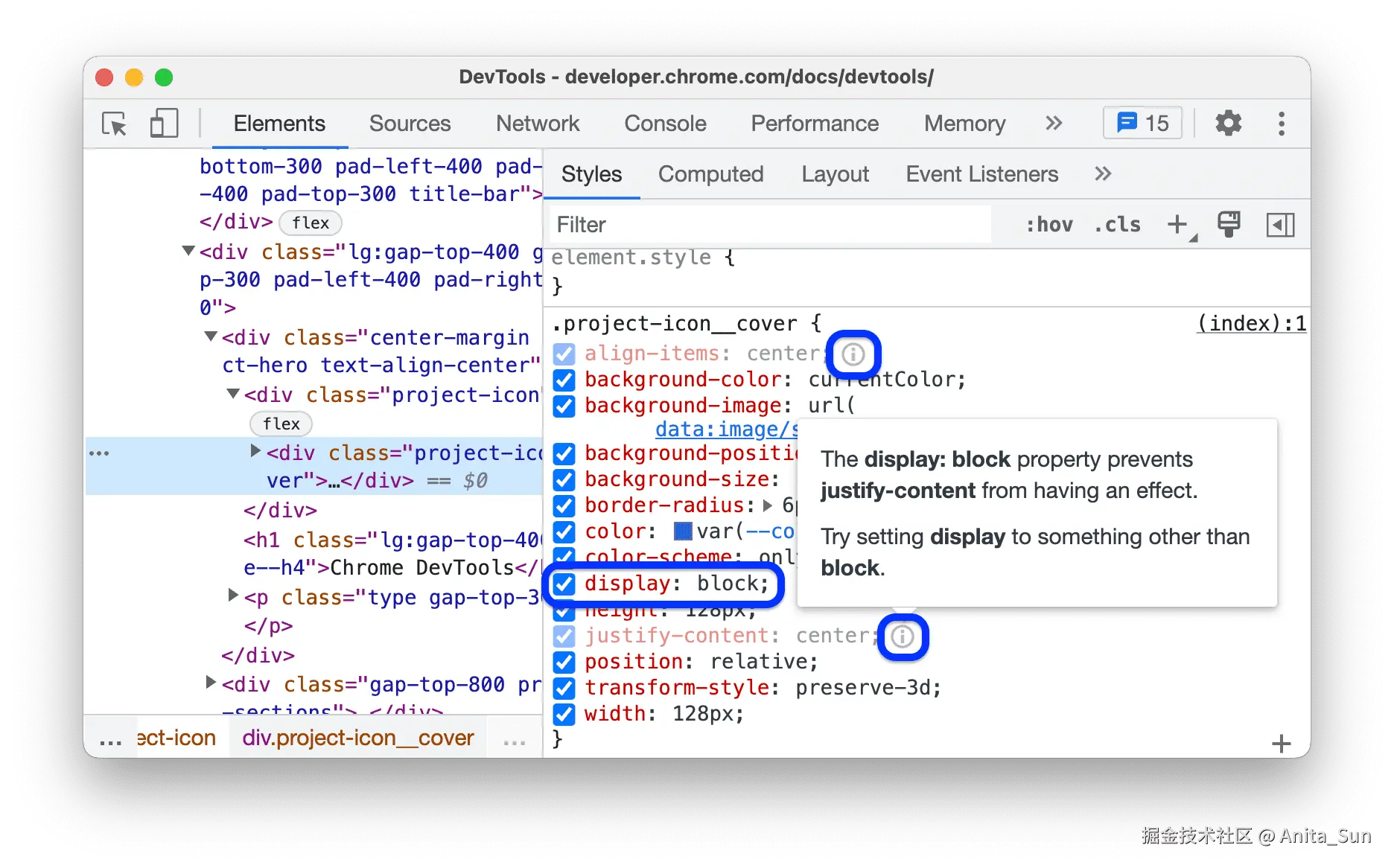Disable the display: block declaration
Image resolution: width=1394 pixels, height=868 pixels.
tap(564, 584)
